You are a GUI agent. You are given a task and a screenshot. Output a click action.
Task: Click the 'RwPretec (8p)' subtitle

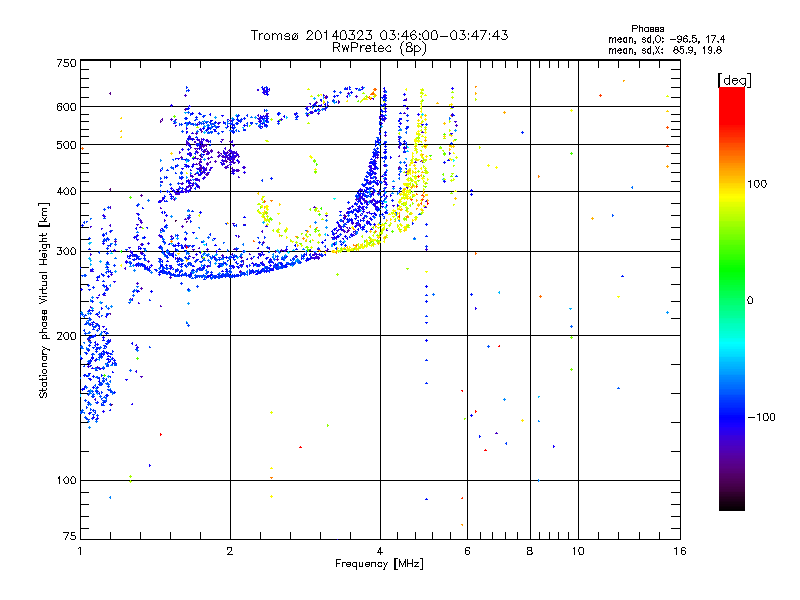[379, 48]
